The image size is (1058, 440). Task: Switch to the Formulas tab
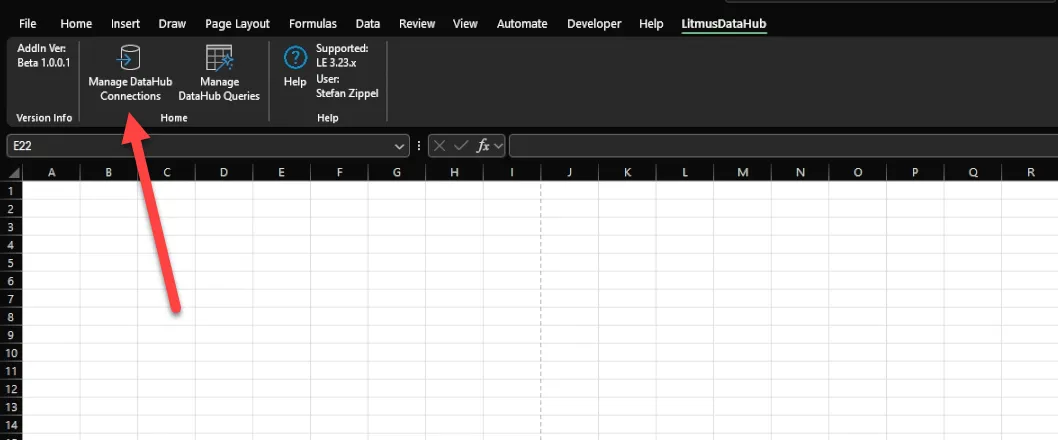[x=313, y=24]
